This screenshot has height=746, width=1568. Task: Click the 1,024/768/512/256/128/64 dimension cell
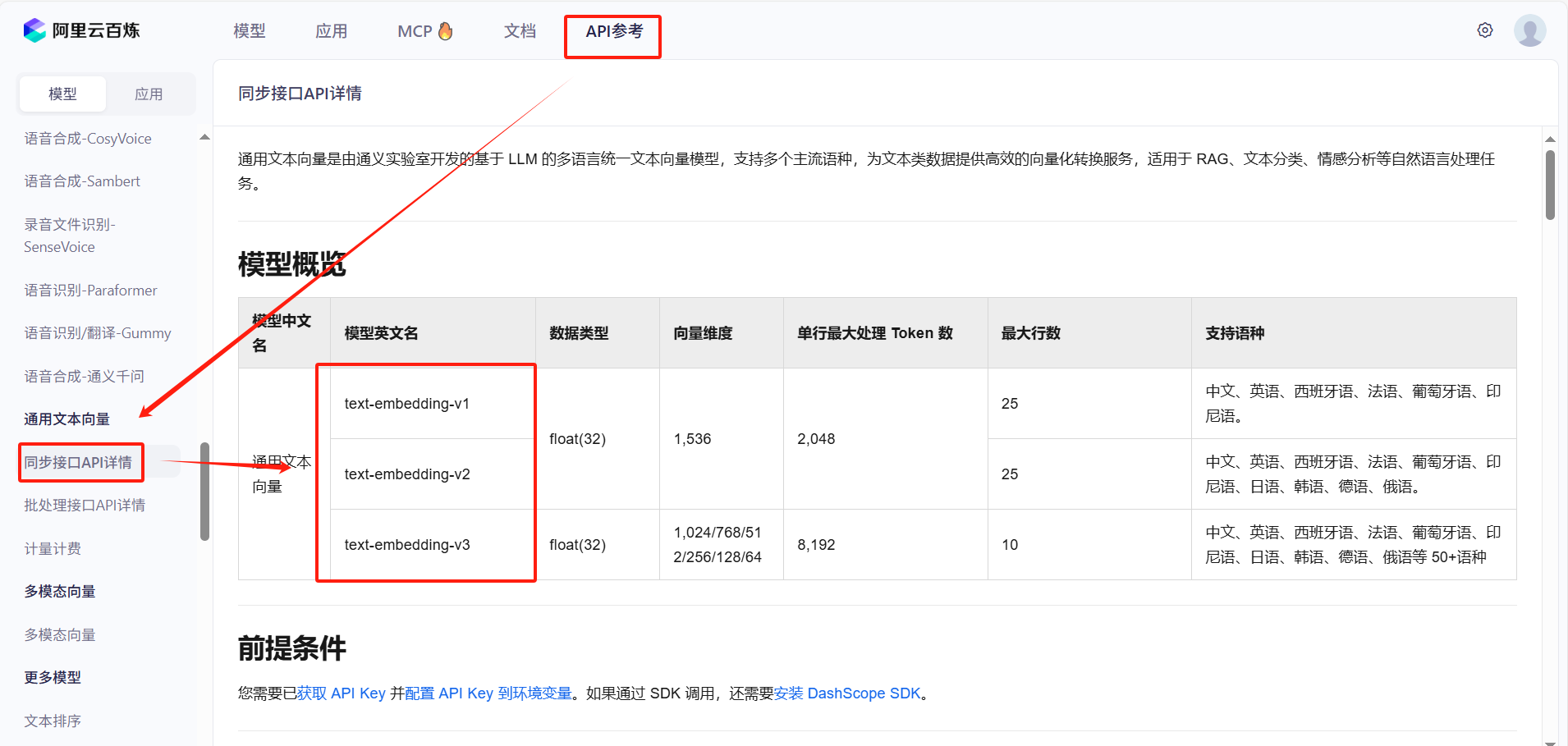(722, 545)
